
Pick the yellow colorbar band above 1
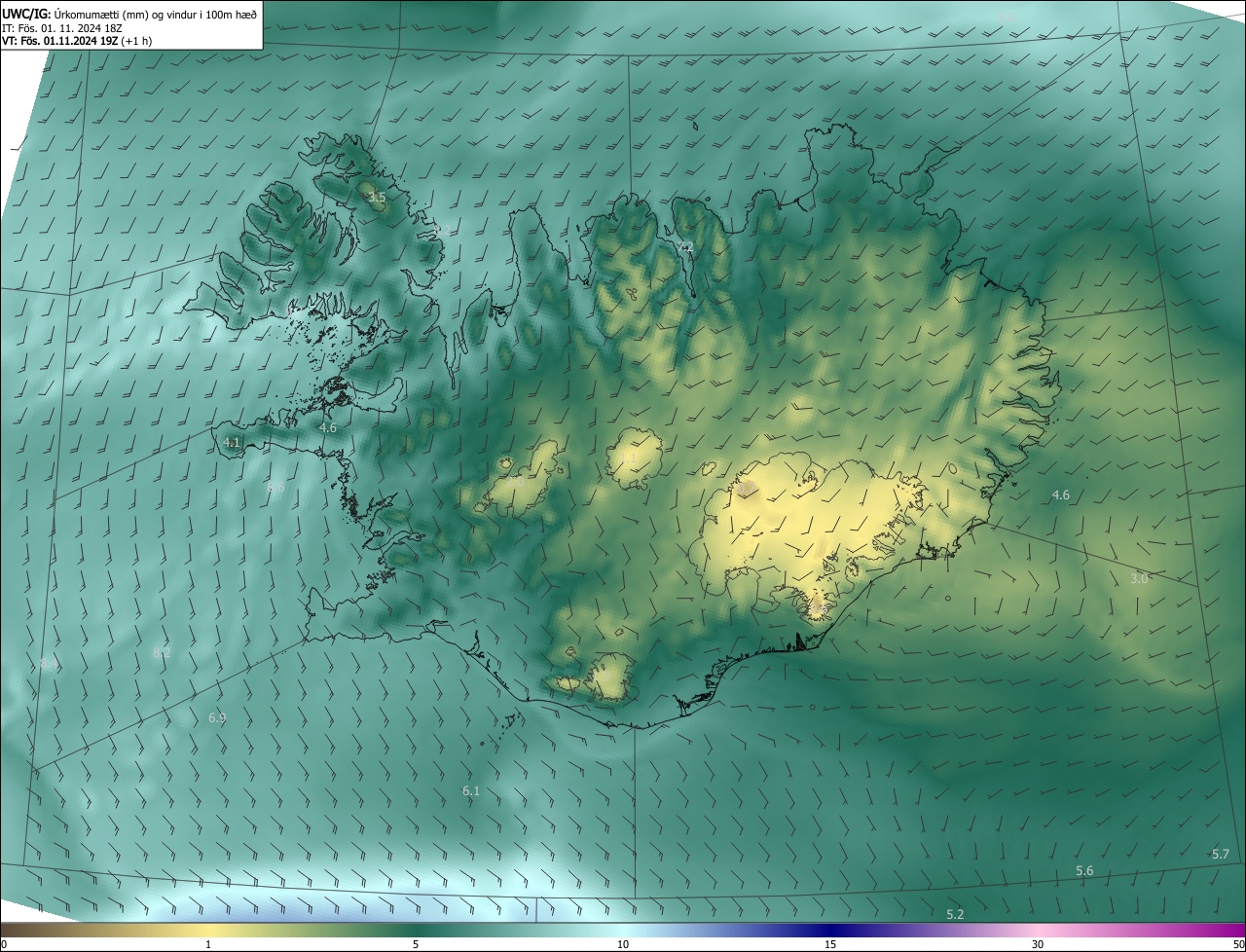[x=208, y=931]
